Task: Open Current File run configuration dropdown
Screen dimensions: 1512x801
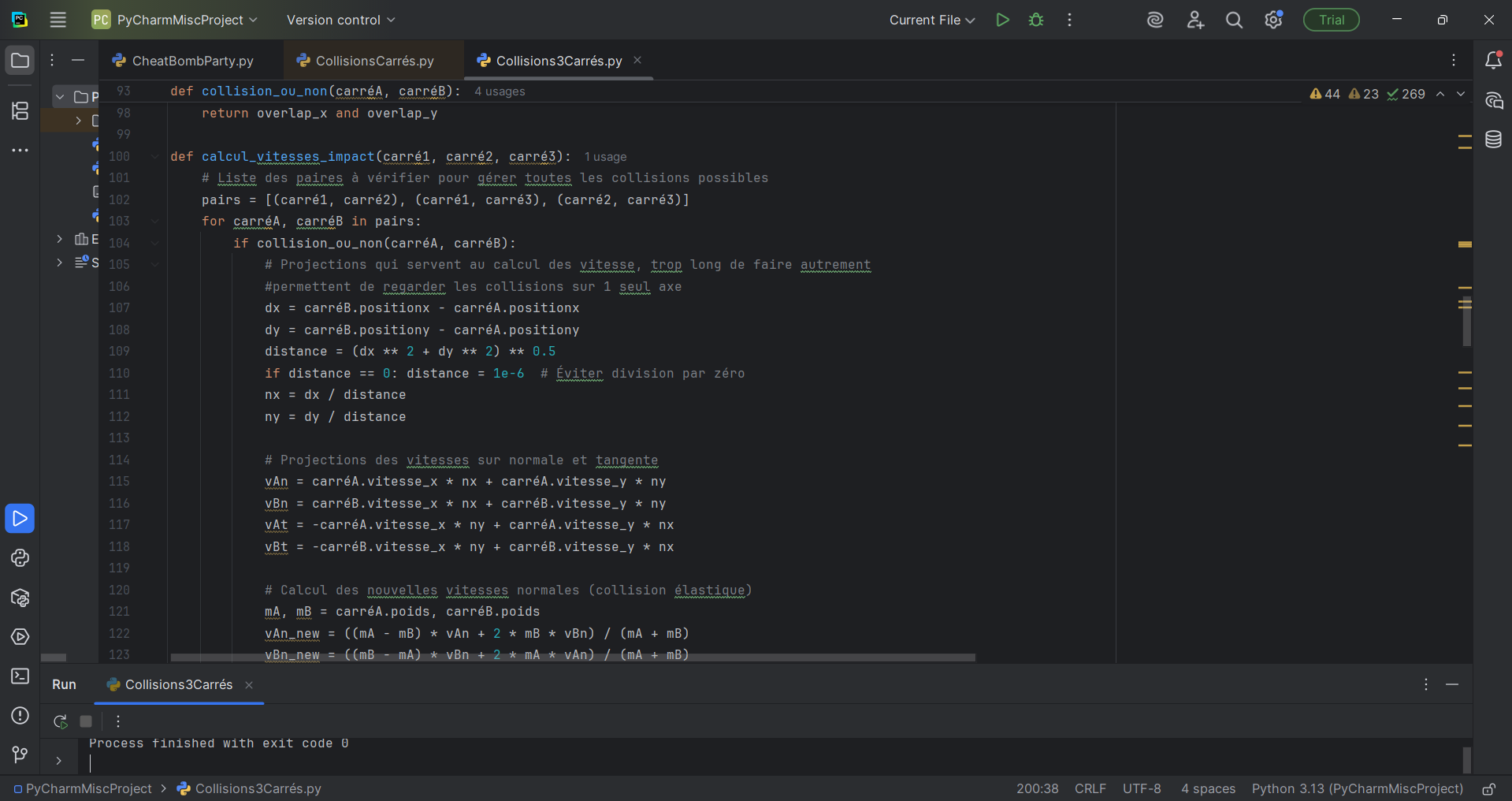Action: [931, 20]
